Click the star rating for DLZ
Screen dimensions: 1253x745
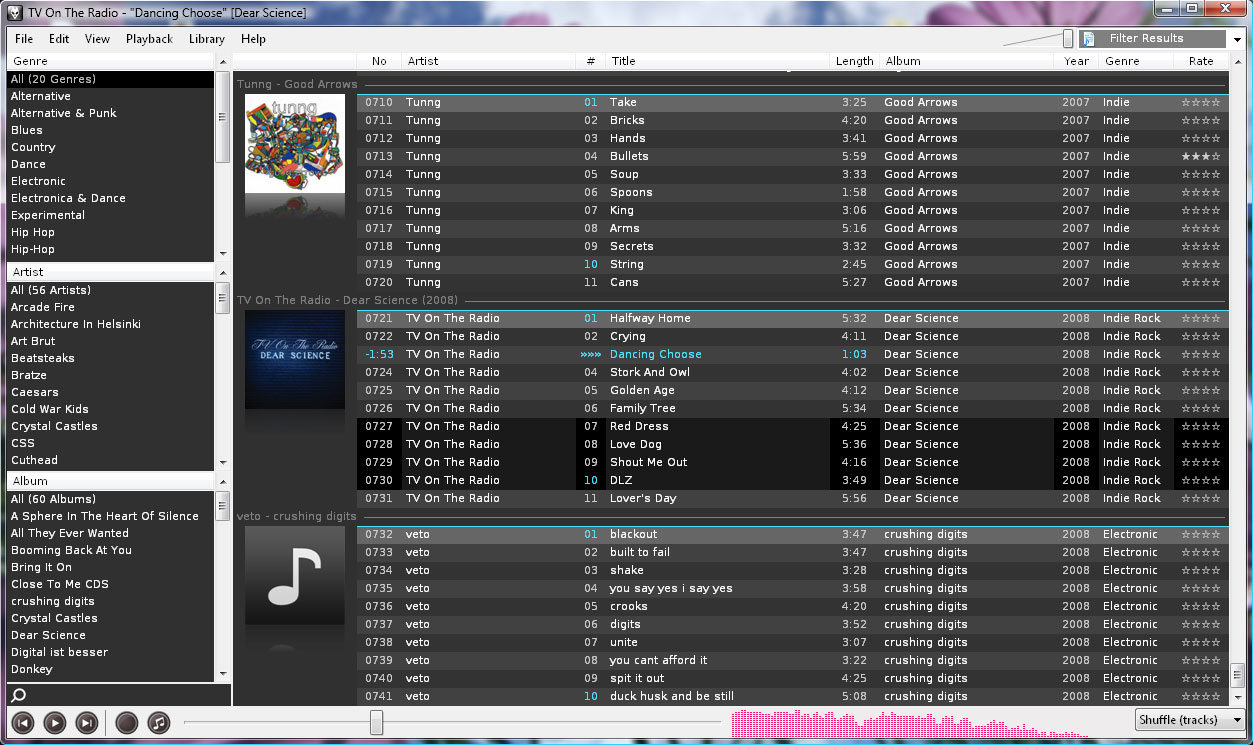pyautogui.click(x=1201, y=480)
